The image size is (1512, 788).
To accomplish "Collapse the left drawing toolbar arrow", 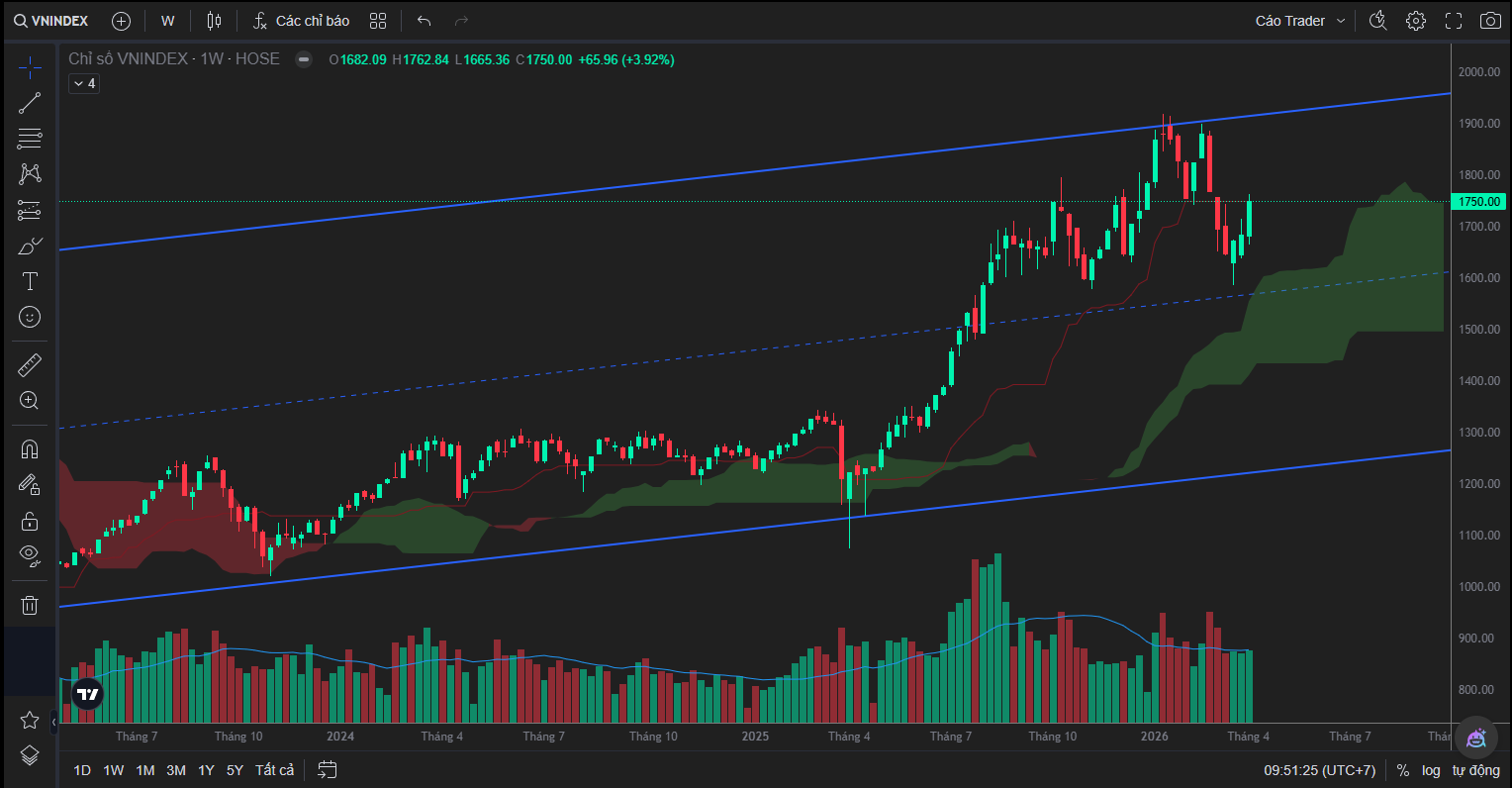I will pos(54,724).
